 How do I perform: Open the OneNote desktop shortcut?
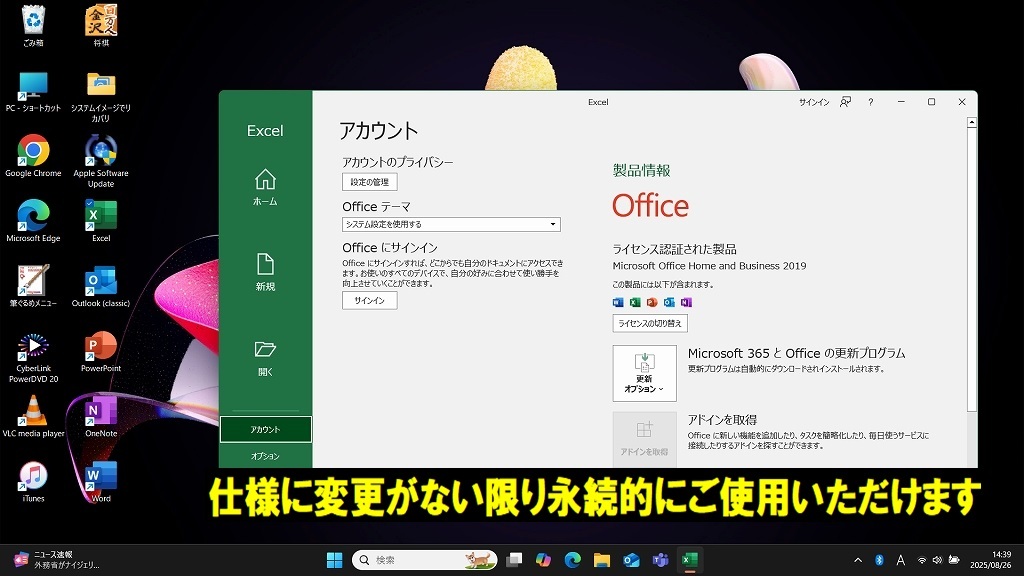101,416
